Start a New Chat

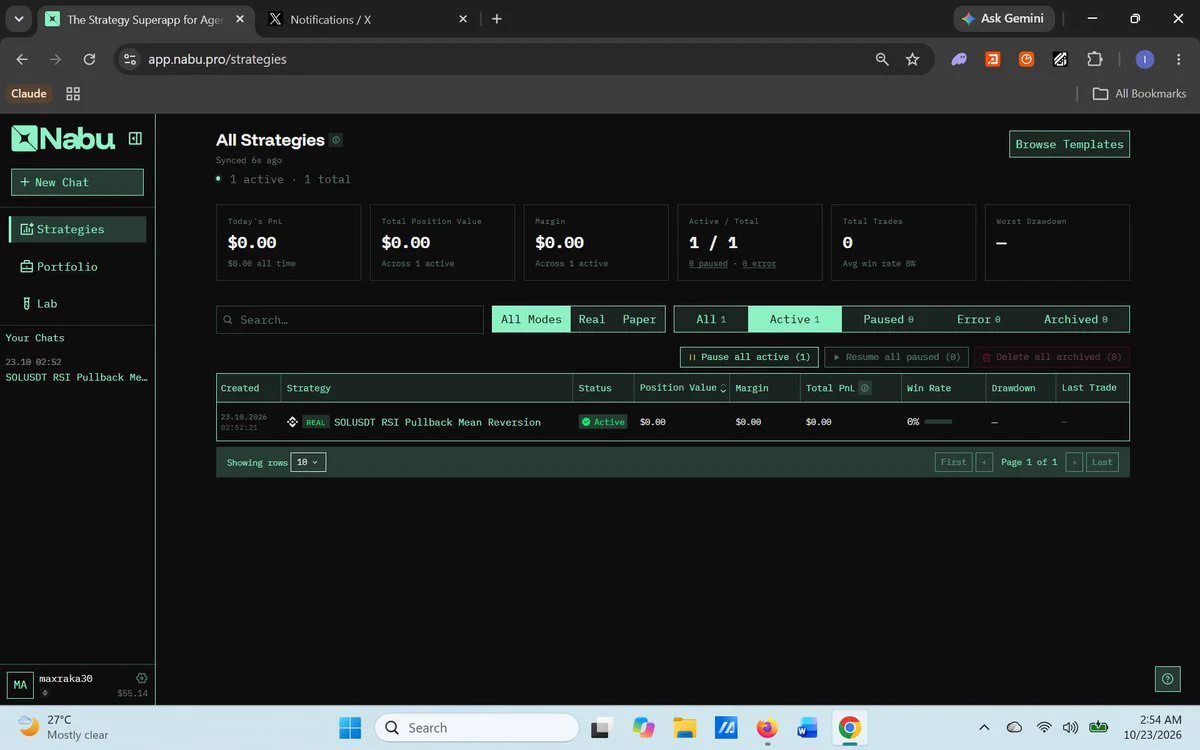(77, 182)
